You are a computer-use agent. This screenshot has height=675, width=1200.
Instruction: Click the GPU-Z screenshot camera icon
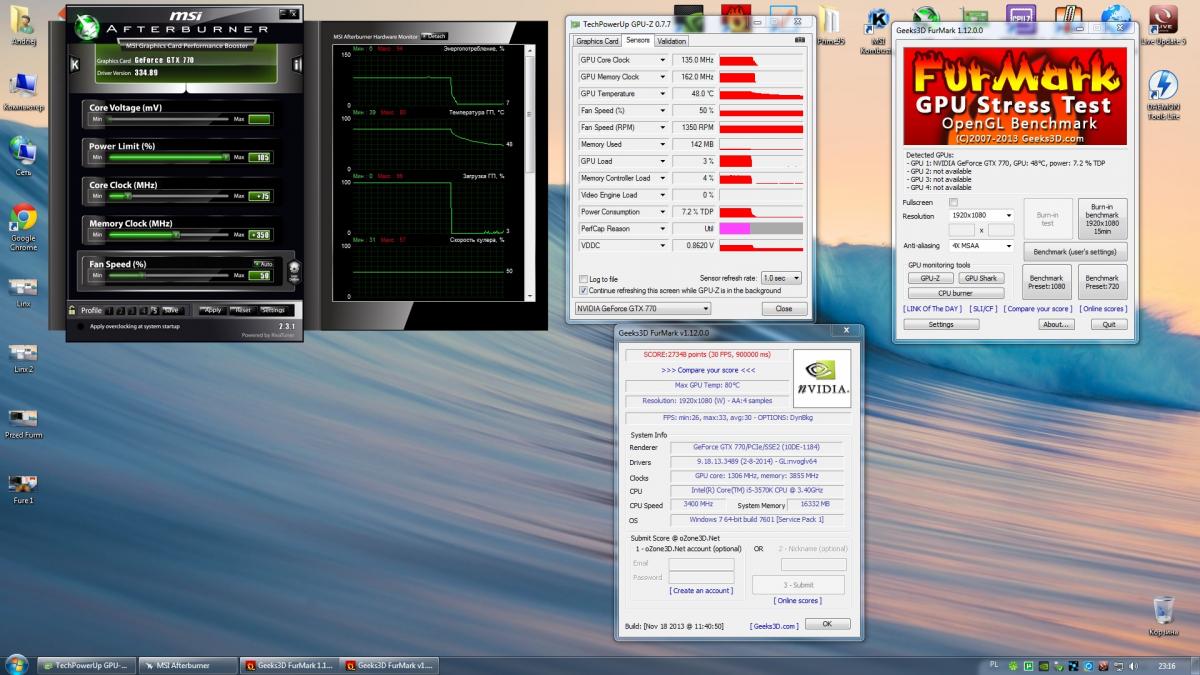798,41
